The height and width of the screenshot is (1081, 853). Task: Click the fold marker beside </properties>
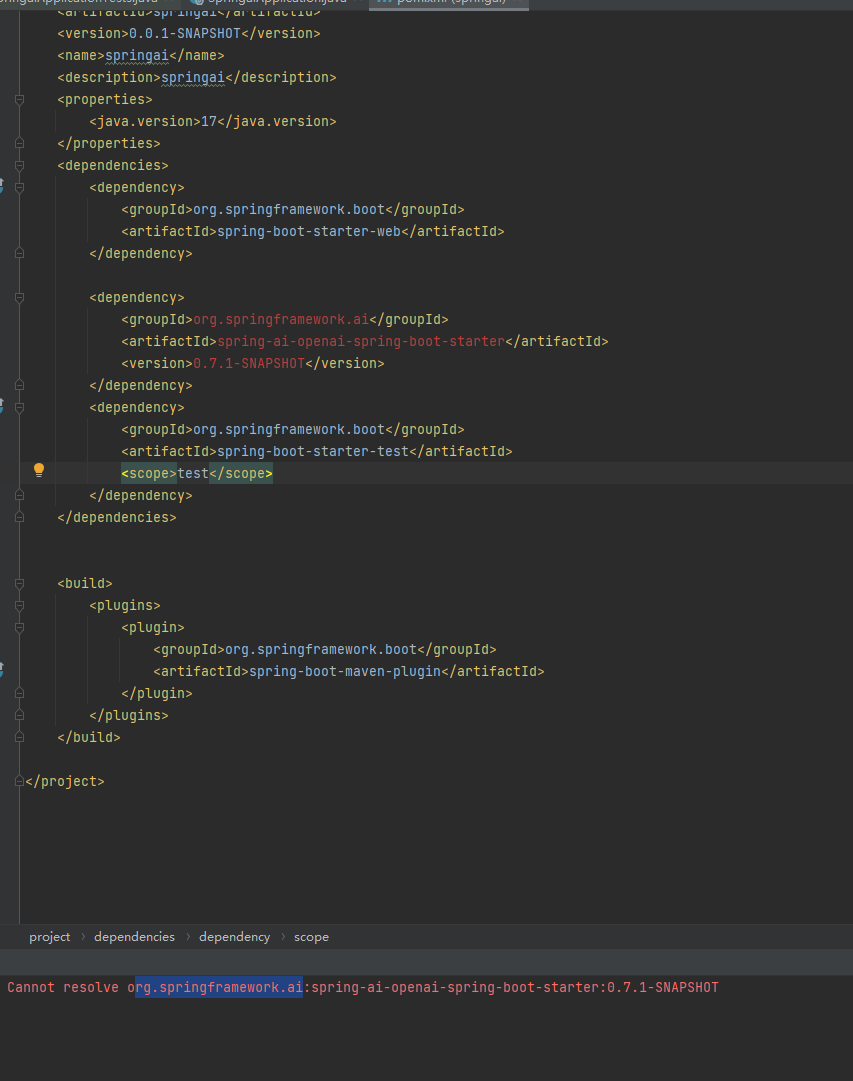pos(19,143)
